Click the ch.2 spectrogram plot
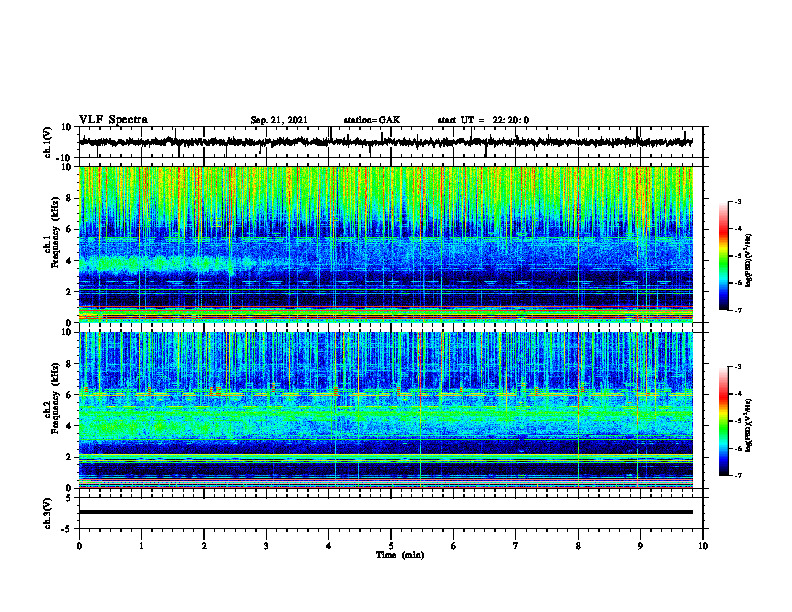792x612 pixels. click(386, 410)
